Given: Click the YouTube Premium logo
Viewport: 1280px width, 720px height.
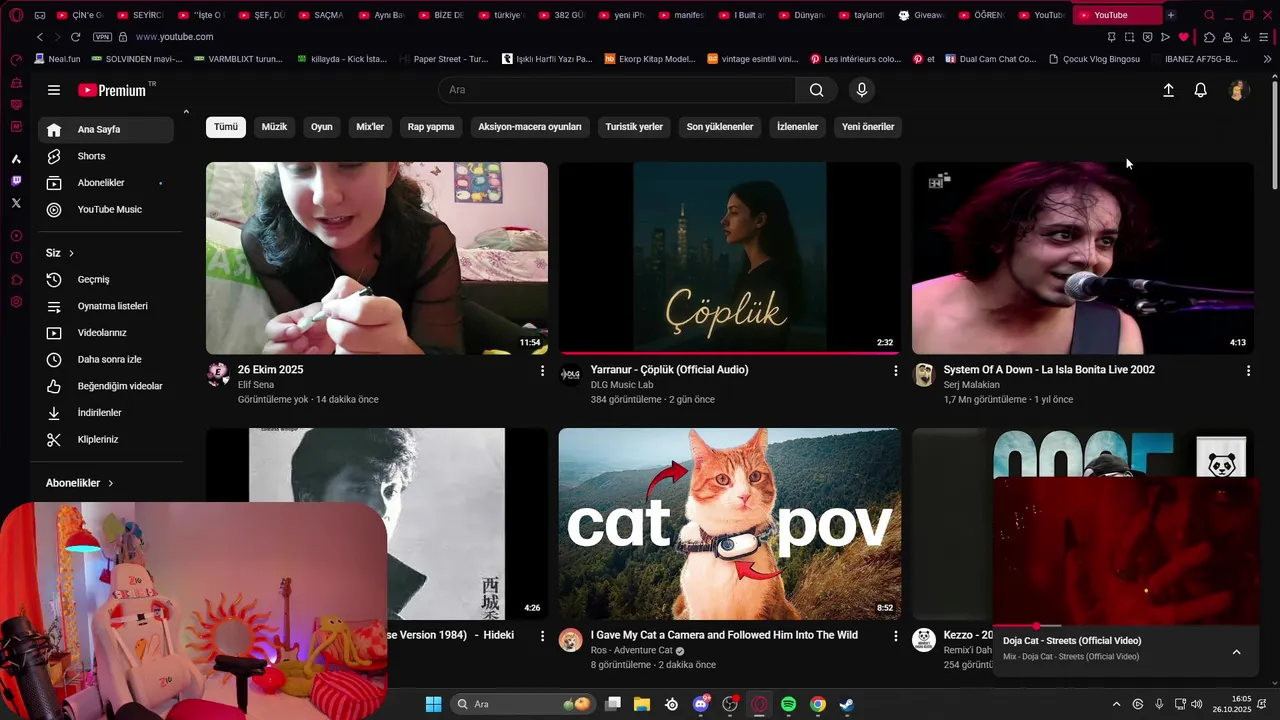Looking at the screenshot, I should coord(112,90).
